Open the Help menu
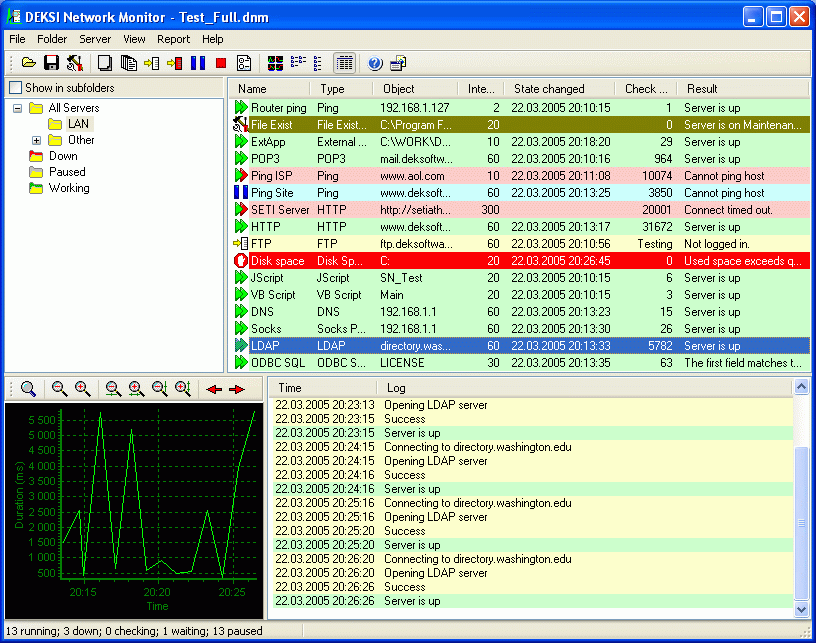816x643 pixels. click(x=213, y=39)
